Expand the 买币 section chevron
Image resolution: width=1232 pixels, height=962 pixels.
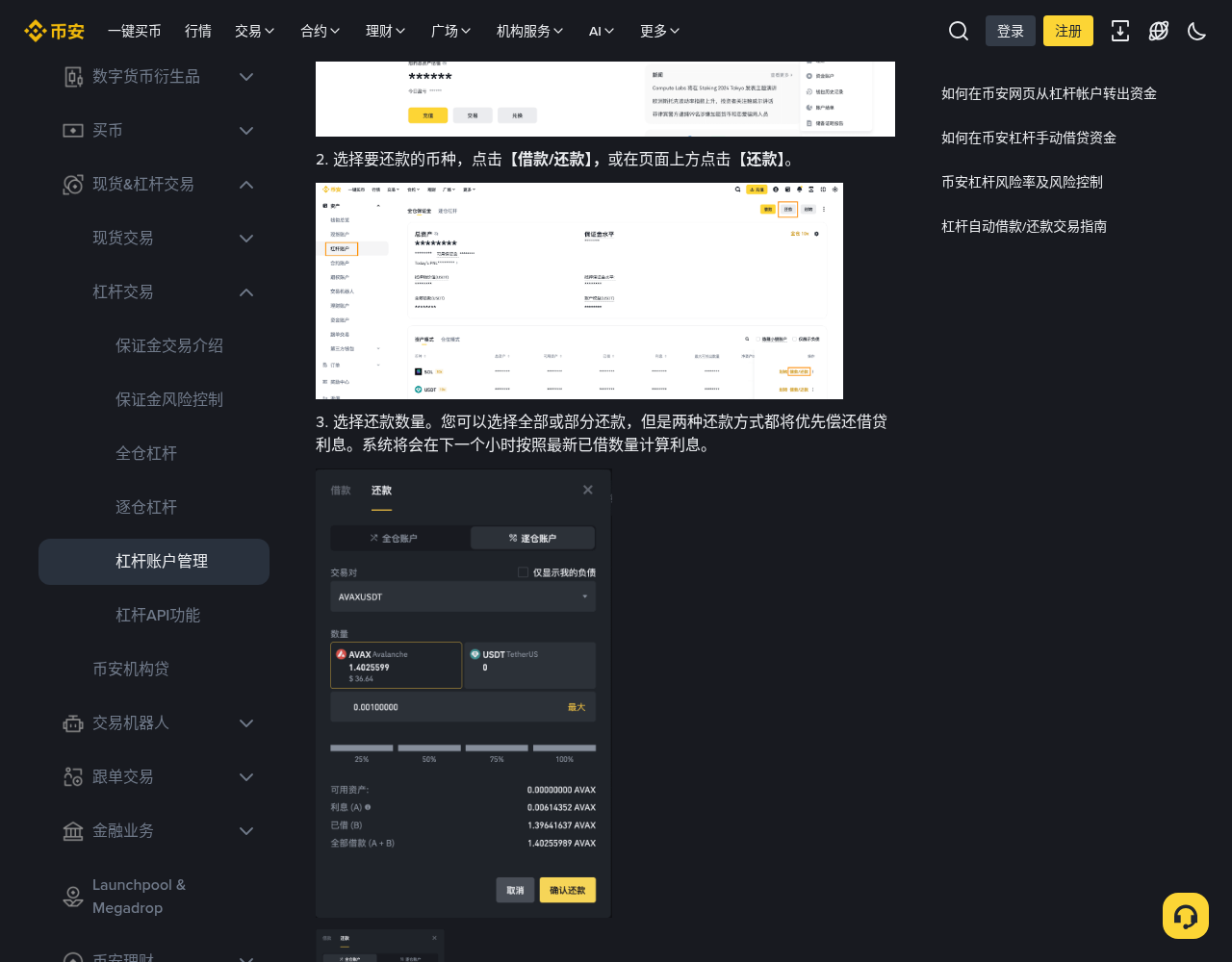[246, 131]
